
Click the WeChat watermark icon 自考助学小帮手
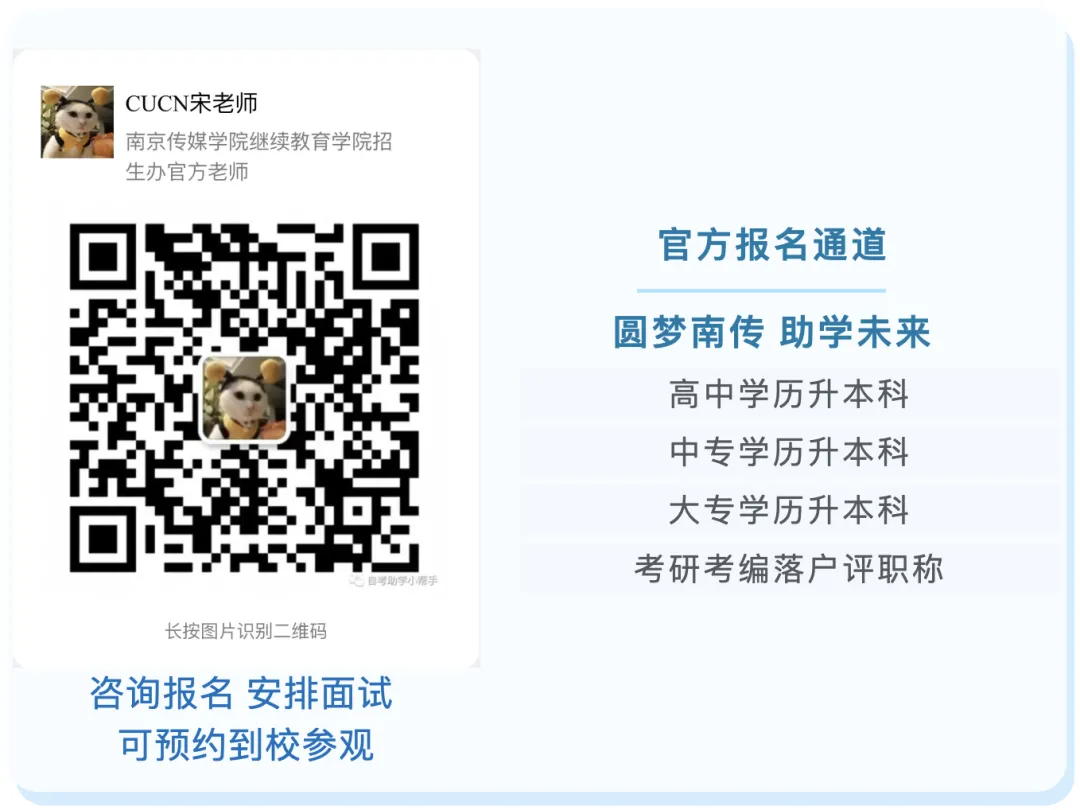(x=356, y=581)
